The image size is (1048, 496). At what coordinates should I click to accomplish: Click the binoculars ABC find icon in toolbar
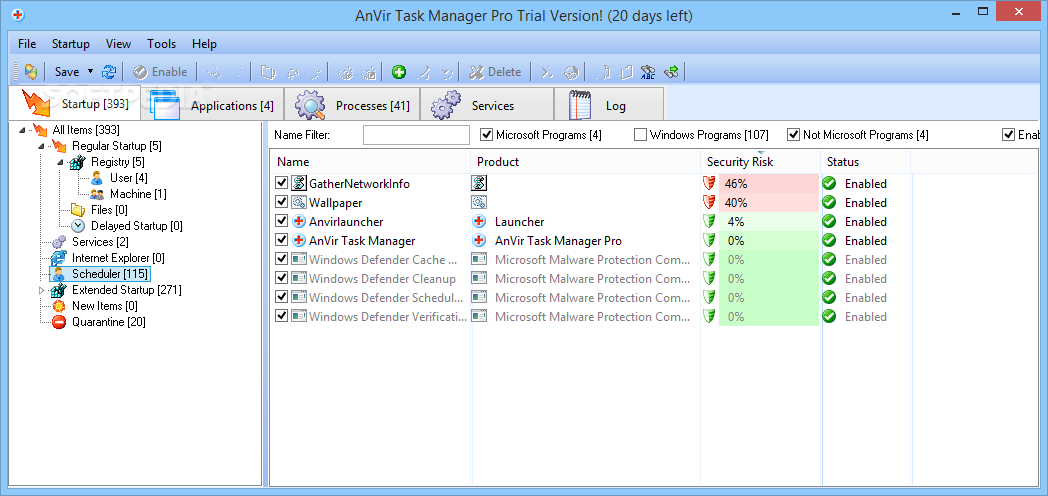tap(648, 72)
